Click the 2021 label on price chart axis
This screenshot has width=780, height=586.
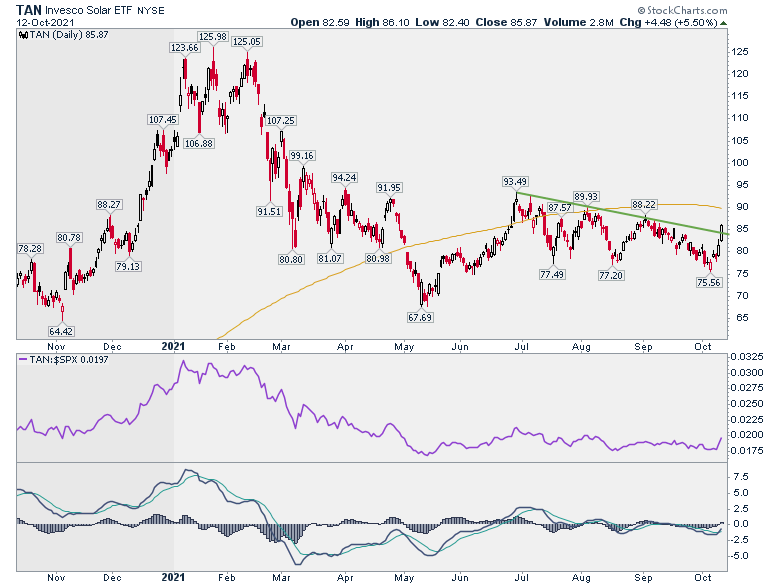point(173,346)
